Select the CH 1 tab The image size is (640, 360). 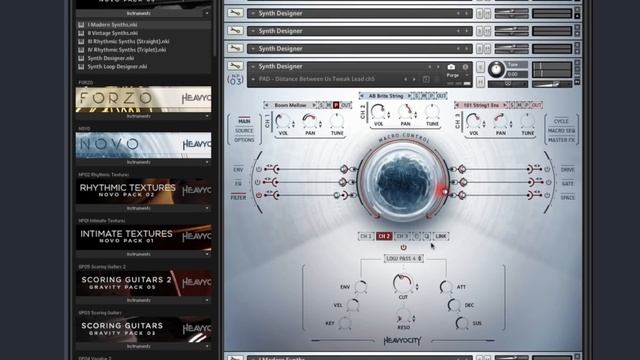click(x=366, y=236)
